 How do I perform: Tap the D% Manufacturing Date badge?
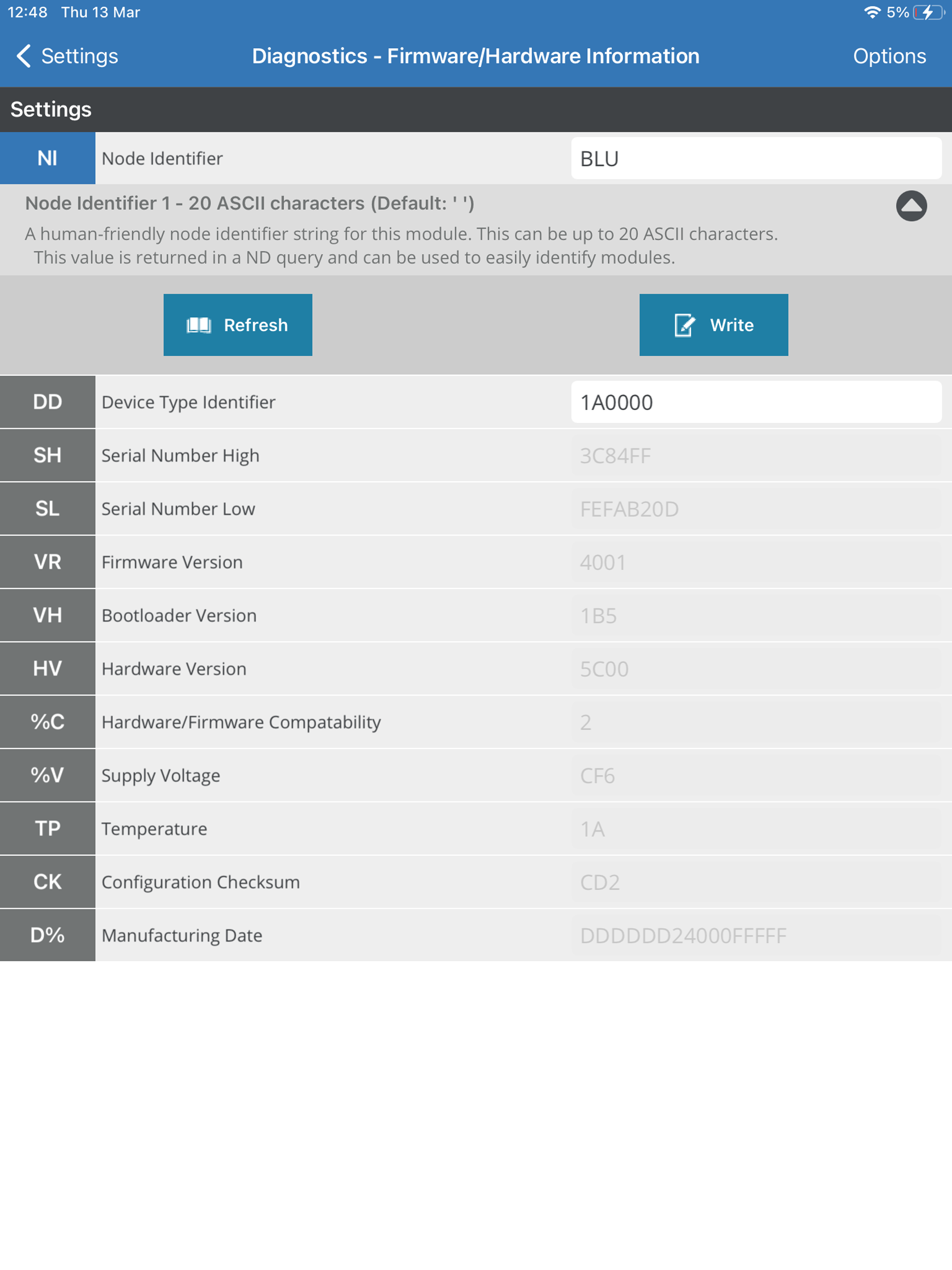(48, 935)
